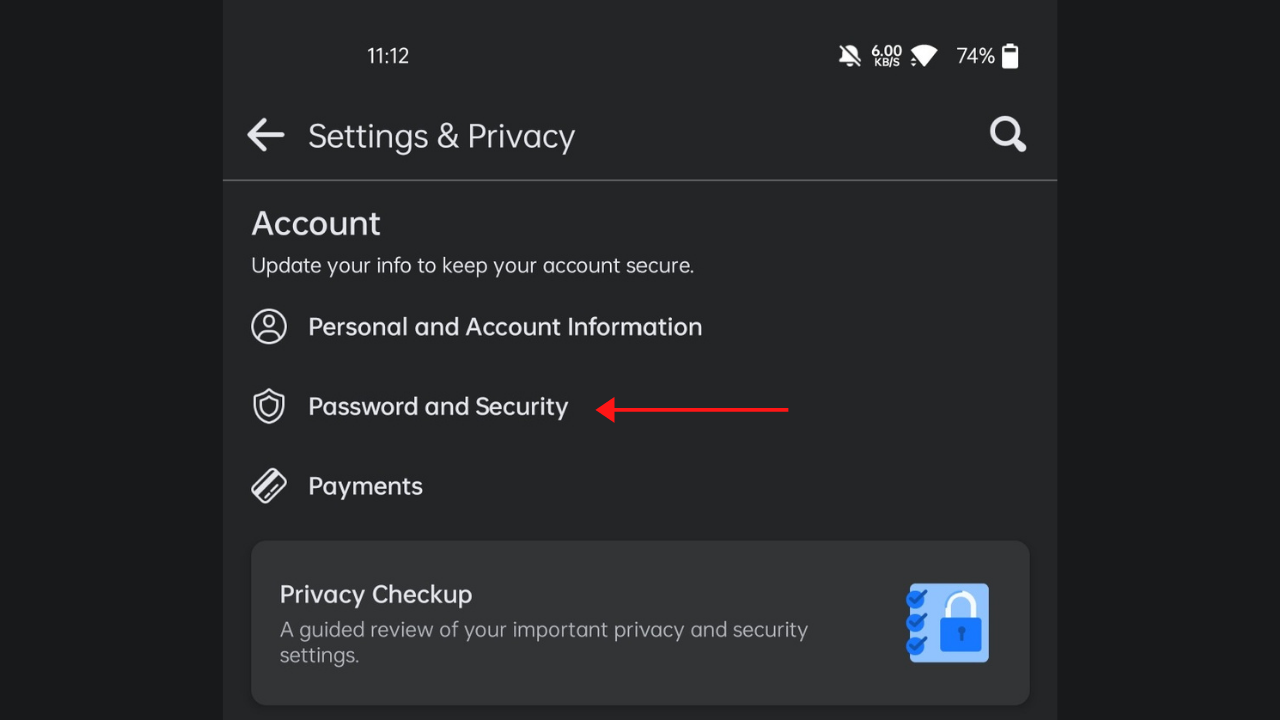
Task: Click the red arrow pointing to Password
Action: 692,409
